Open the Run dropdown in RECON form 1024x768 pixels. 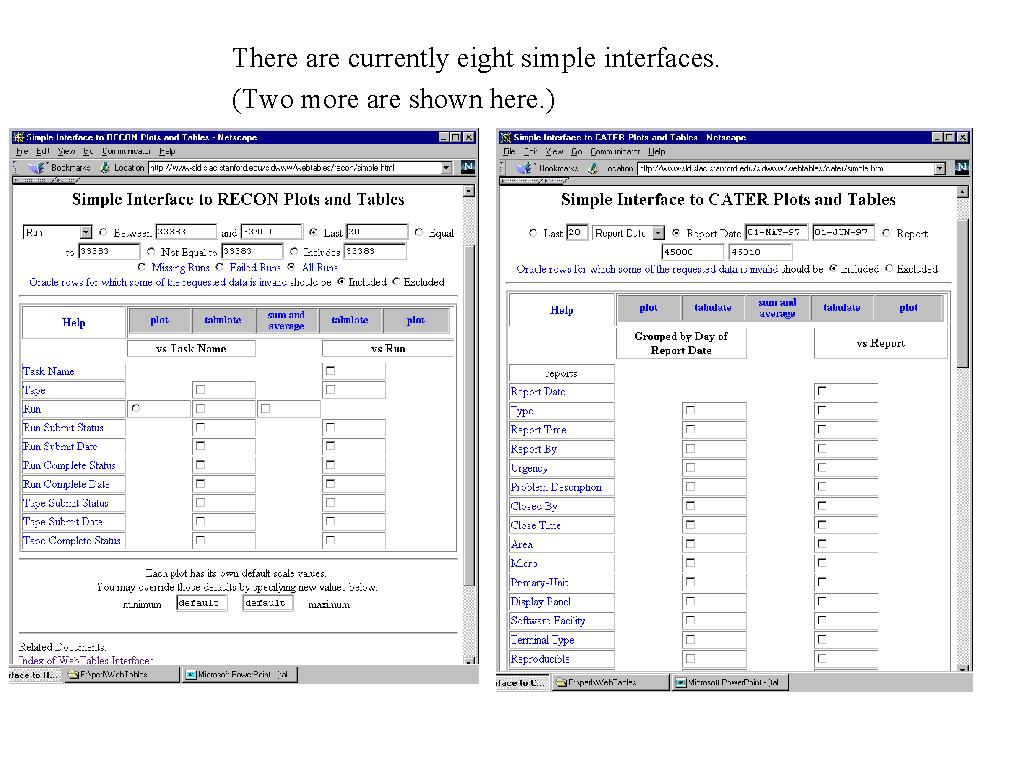pyautogui.click(x=85, y=232)
